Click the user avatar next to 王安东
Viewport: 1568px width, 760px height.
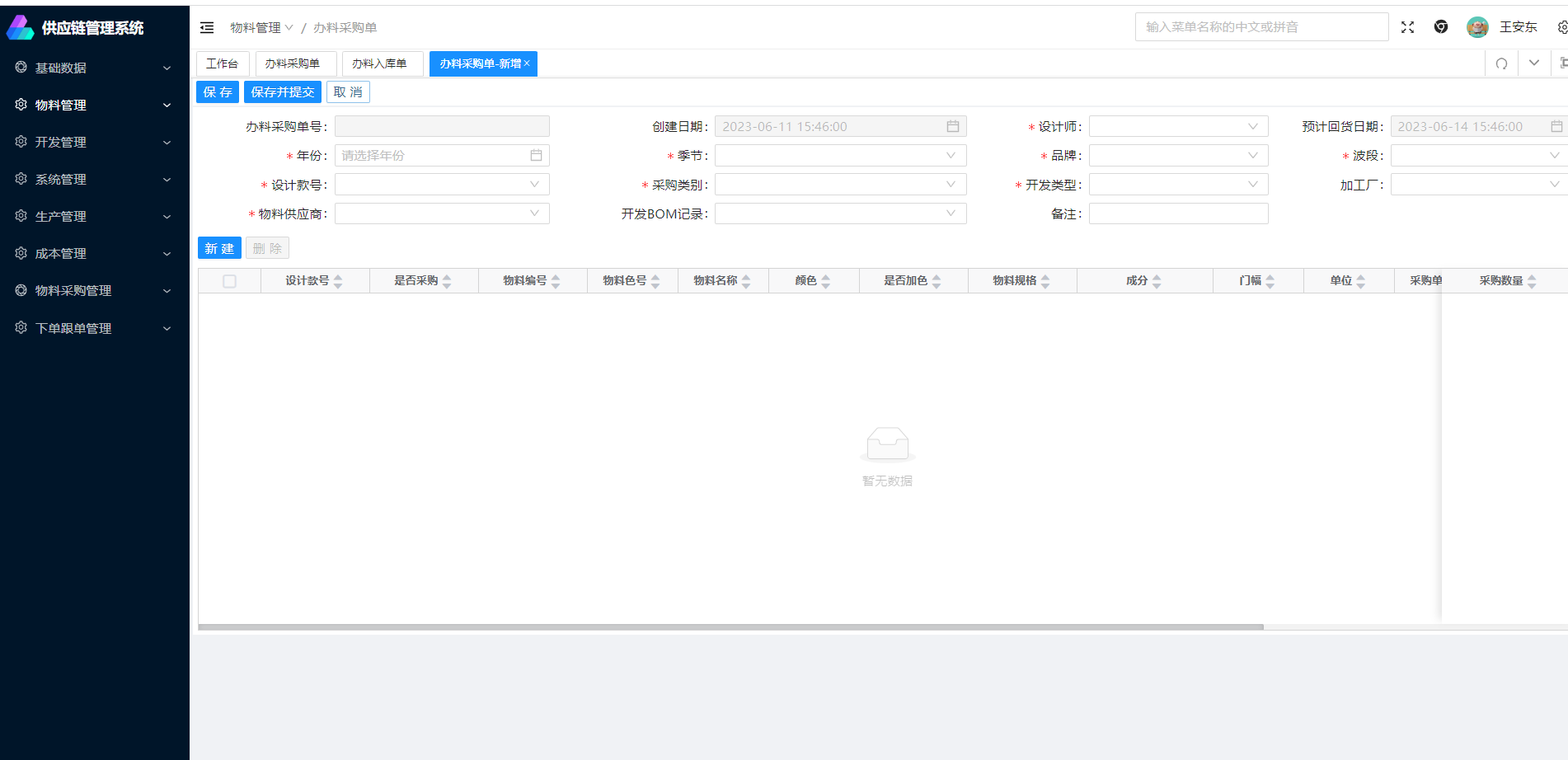(x=1476, y=27)
